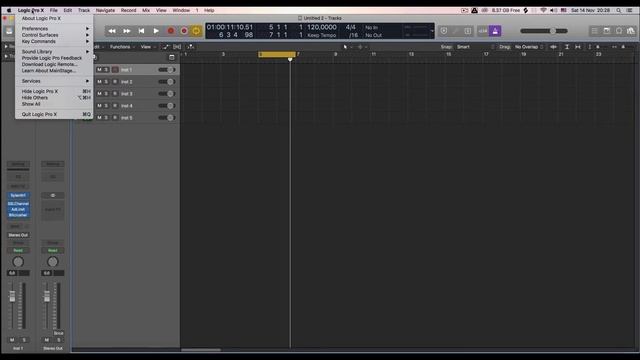Open the LCD display mode dropdown arrow
This screenshot has height=360, width=640.
432,31
